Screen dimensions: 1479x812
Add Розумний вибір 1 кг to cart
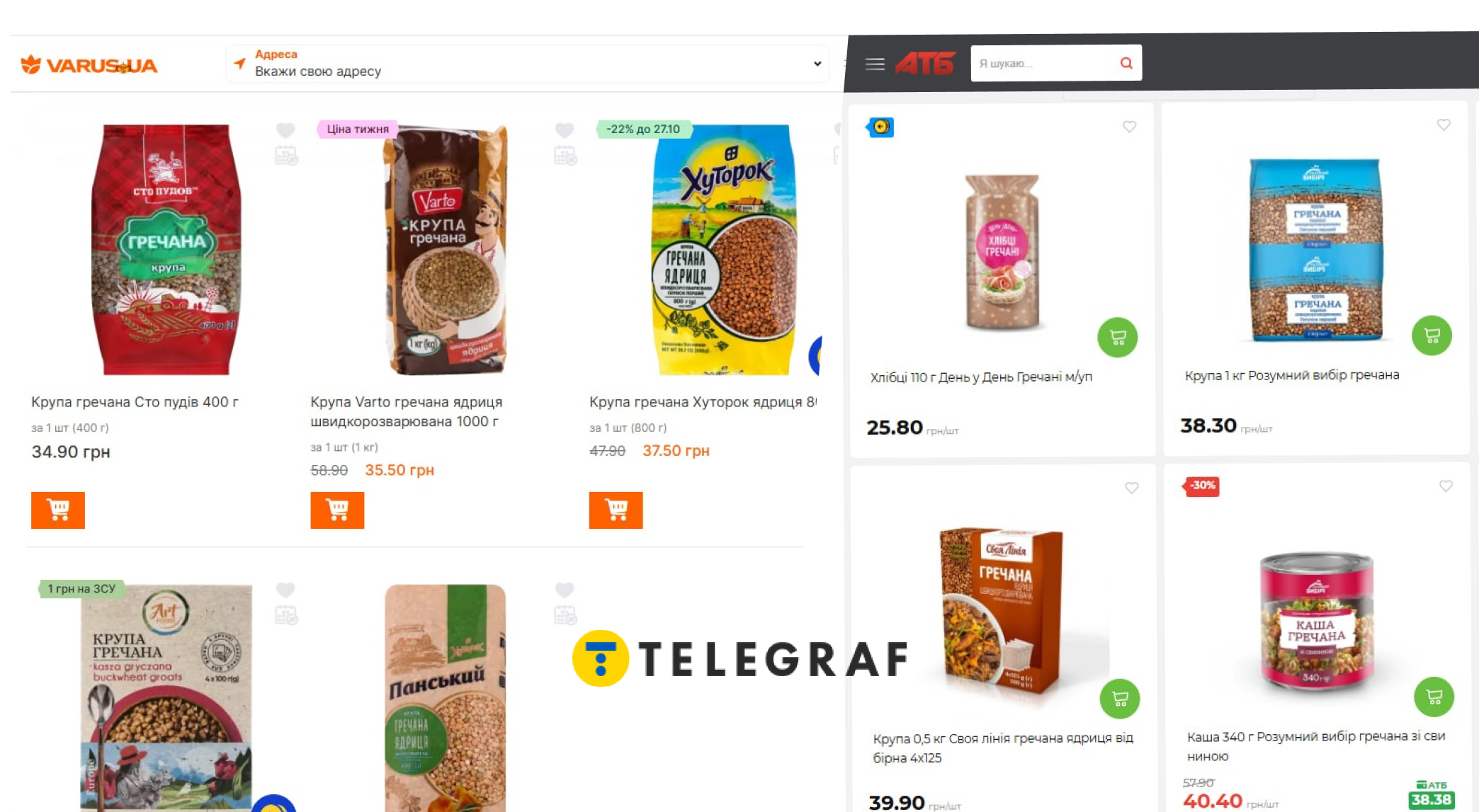click(1432, 336)
